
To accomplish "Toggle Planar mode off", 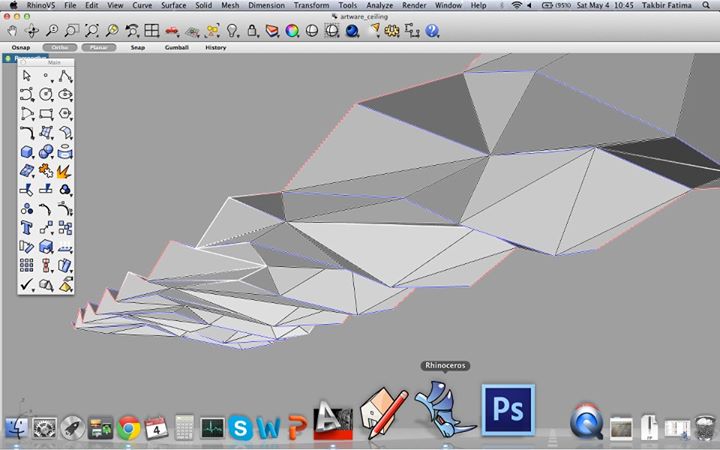I will pyautogui.click(x=98, y=47).
